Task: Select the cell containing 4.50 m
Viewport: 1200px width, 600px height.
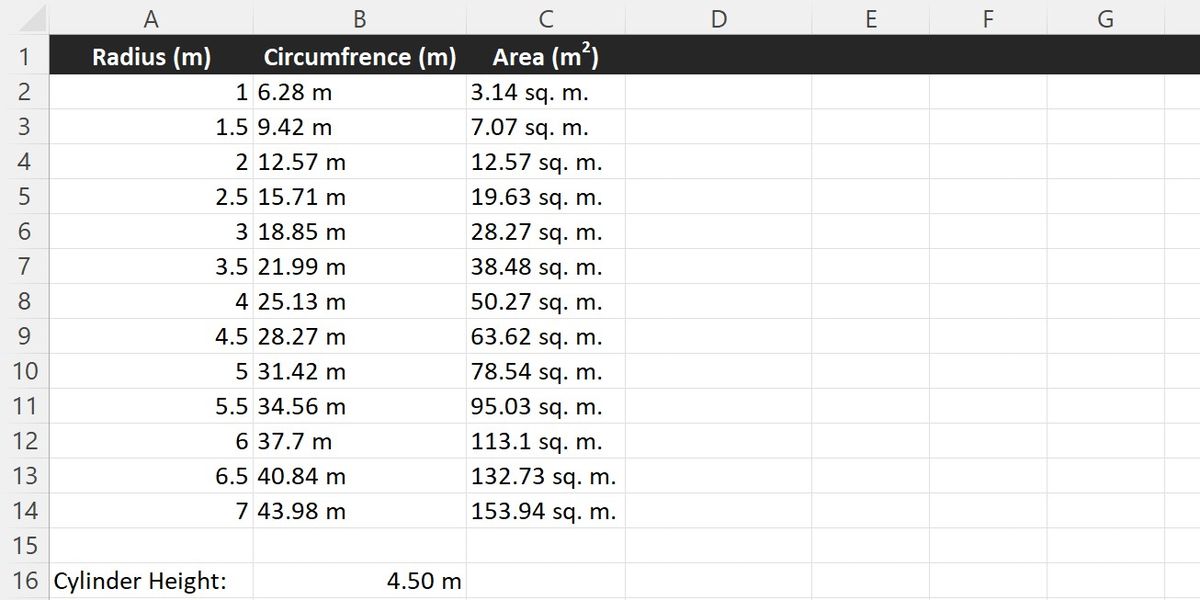Action: (x=360, y=581)
